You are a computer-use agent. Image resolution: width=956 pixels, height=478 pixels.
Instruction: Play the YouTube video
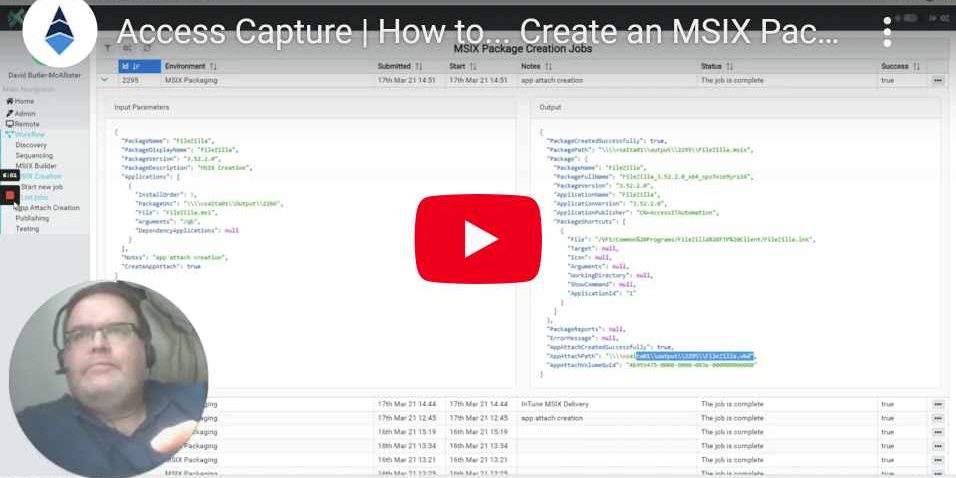point(477,238)
